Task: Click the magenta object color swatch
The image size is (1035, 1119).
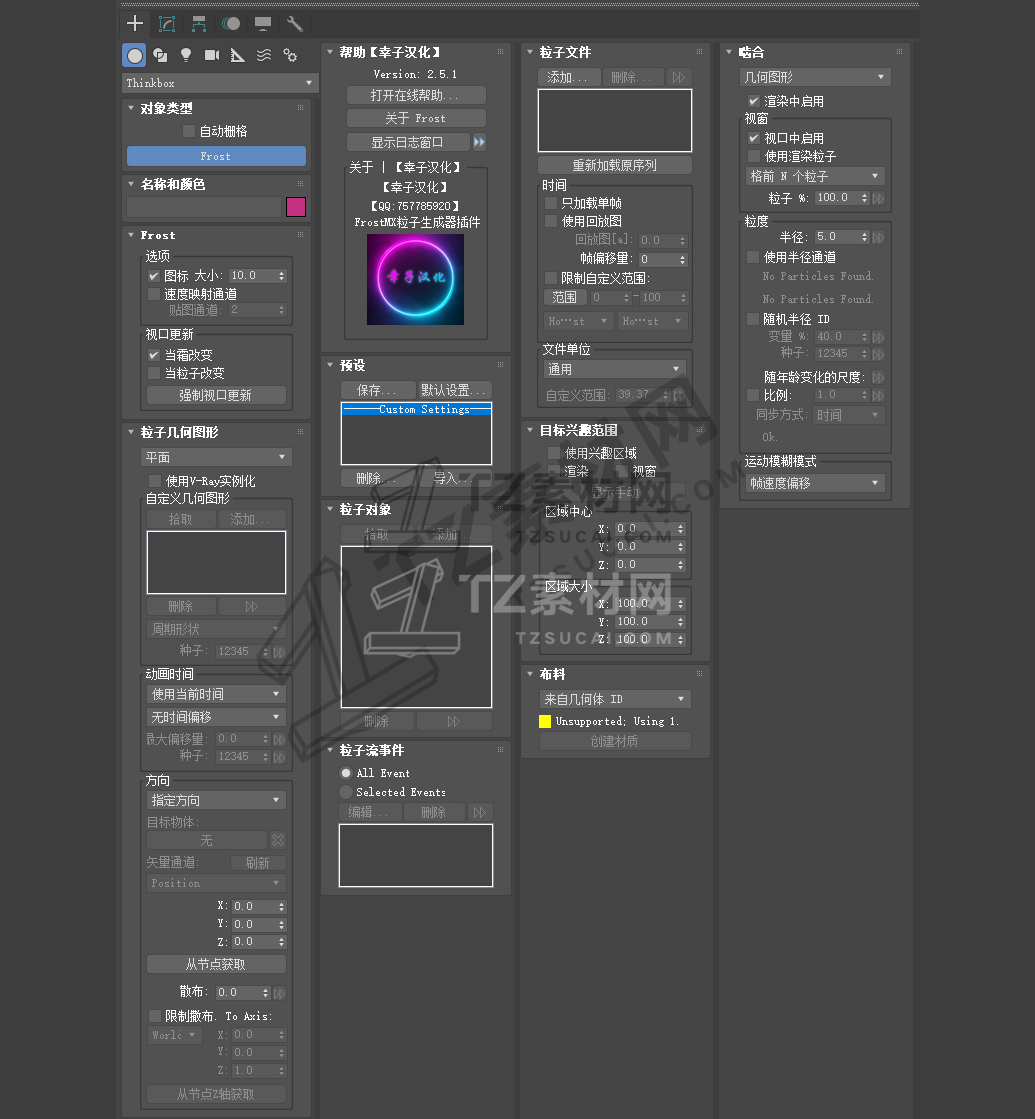Action: coord(296,207)
